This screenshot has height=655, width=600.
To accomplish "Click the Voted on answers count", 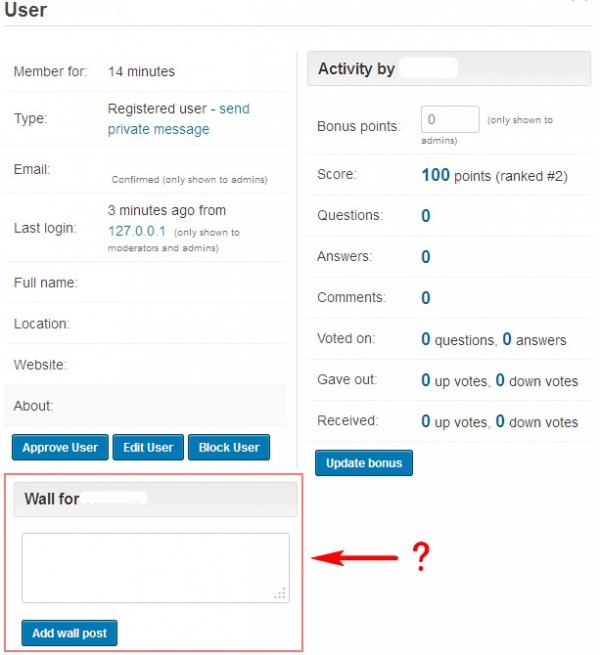I will (x=507, y=339).
